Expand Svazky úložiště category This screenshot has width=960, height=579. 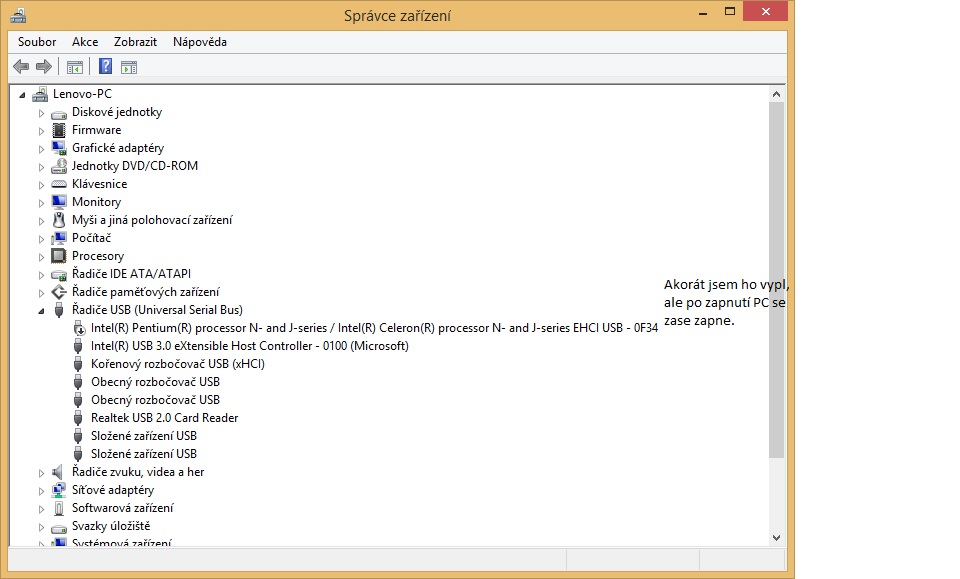pyautogui.click(x=42, y=527)
